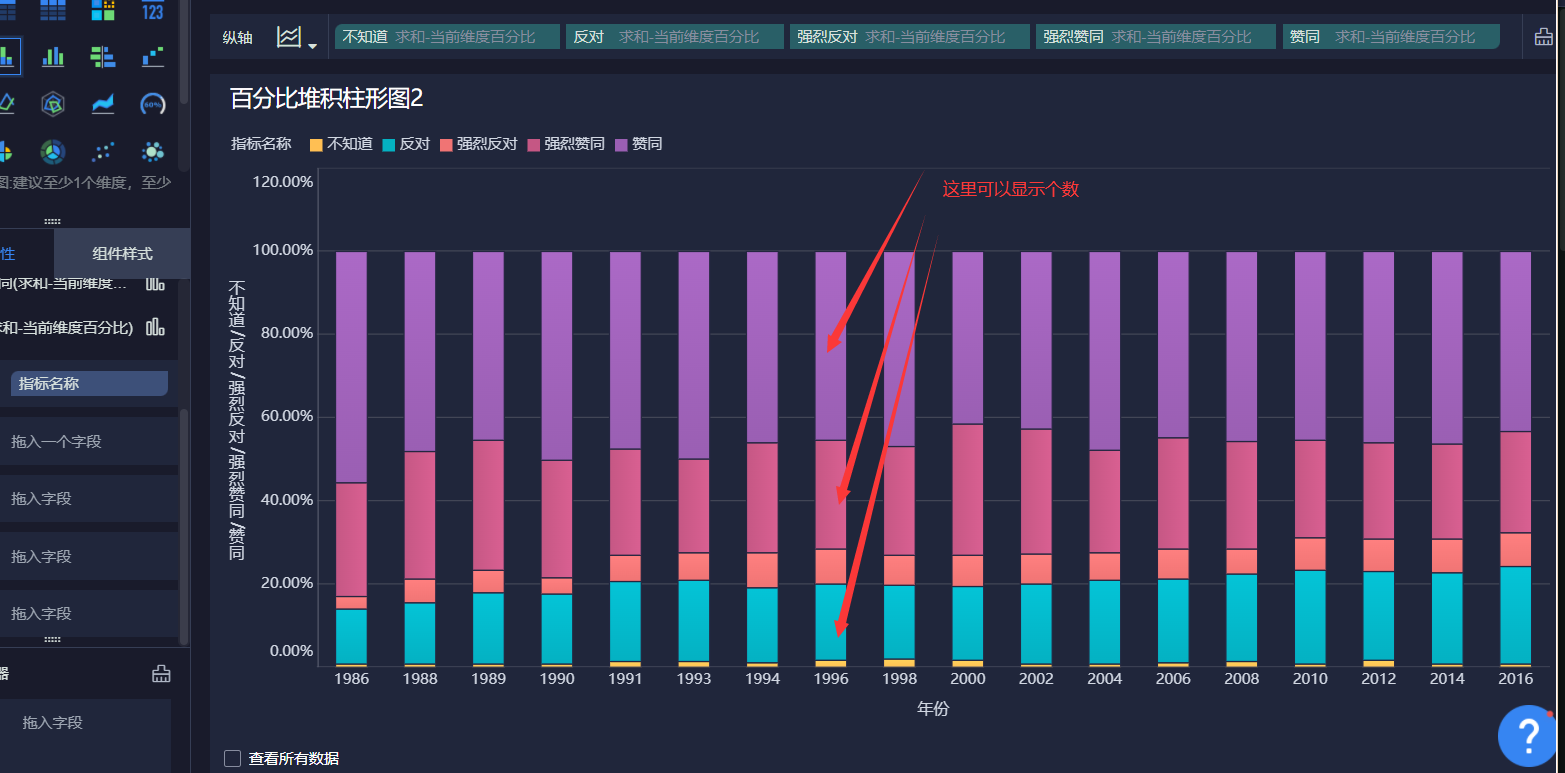Image resolution: width=1565 pixels, height=773 pixels.
Task: Click the cyan 反对 segment of 2016 bar
Action: tap(1516, 615)
